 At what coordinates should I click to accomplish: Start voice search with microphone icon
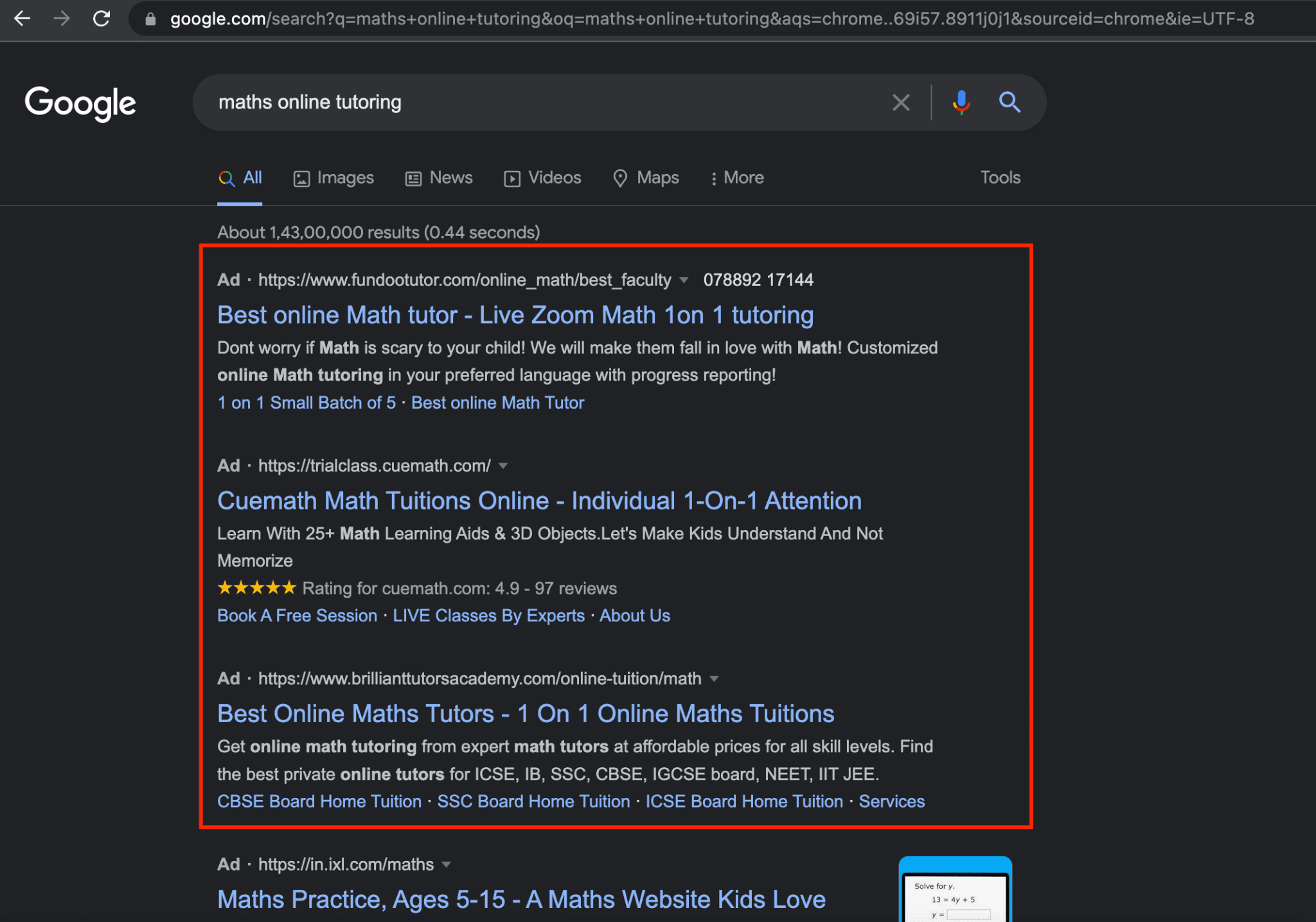[961, 102]
